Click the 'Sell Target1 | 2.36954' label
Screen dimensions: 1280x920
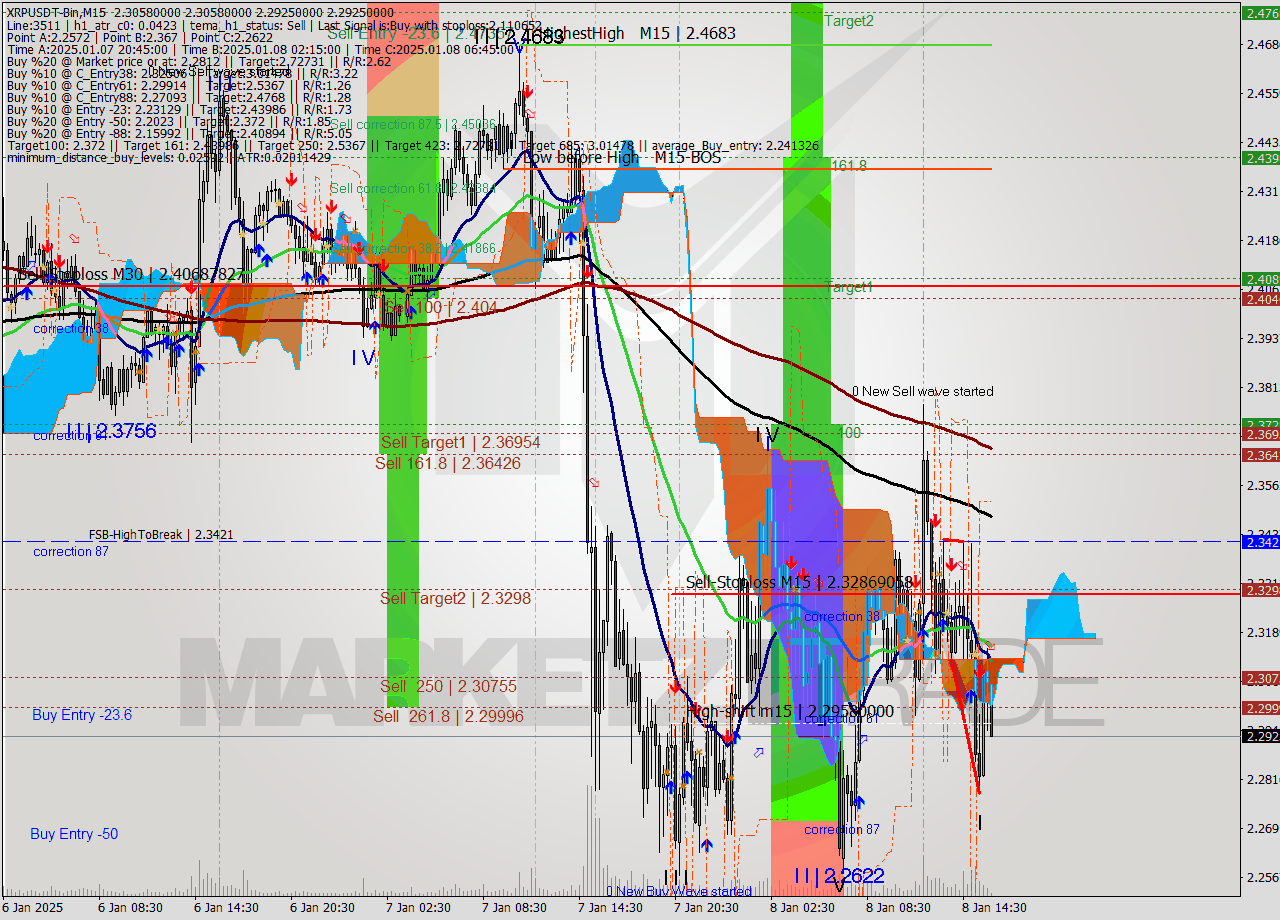pos(460,442)
